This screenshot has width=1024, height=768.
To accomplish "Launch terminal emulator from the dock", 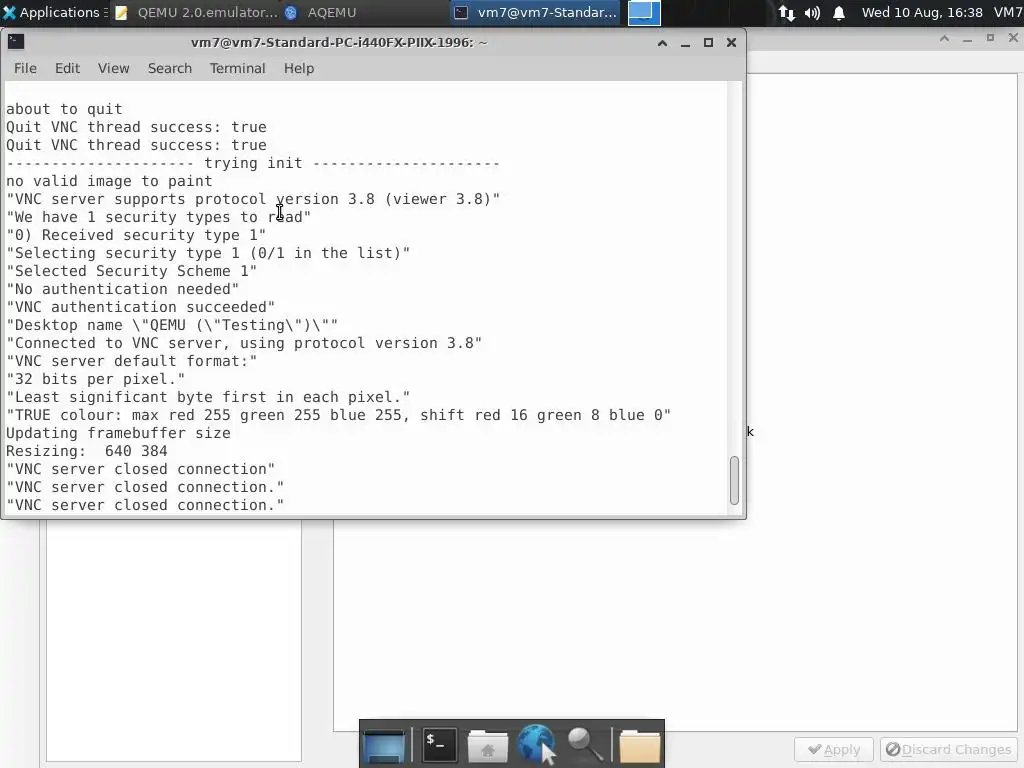I will (439, 744).
